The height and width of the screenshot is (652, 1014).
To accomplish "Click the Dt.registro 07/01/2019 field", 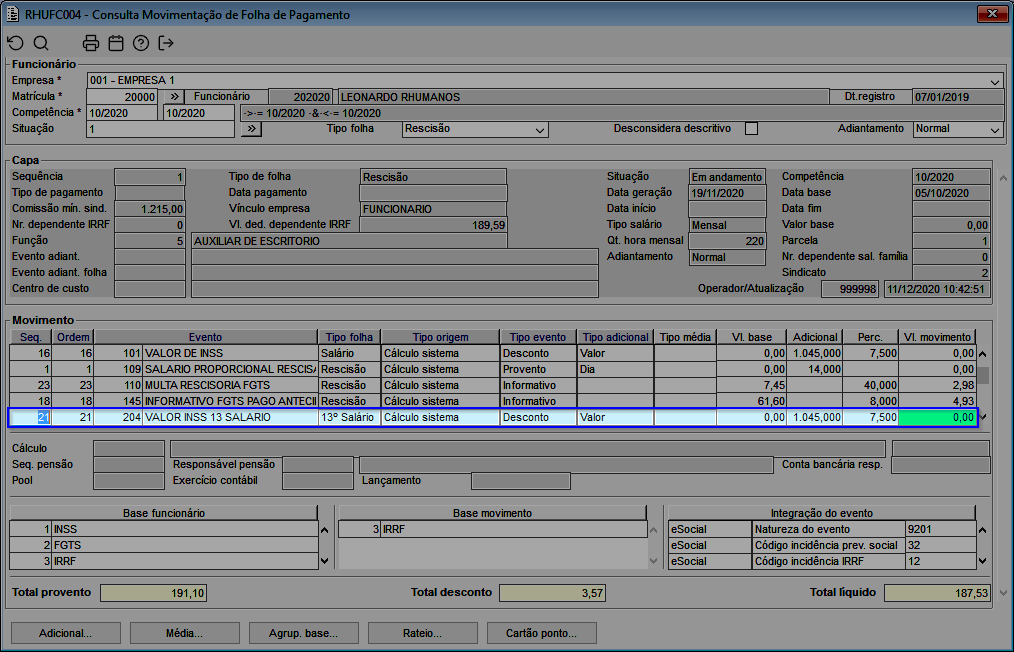I will (958, 97).
